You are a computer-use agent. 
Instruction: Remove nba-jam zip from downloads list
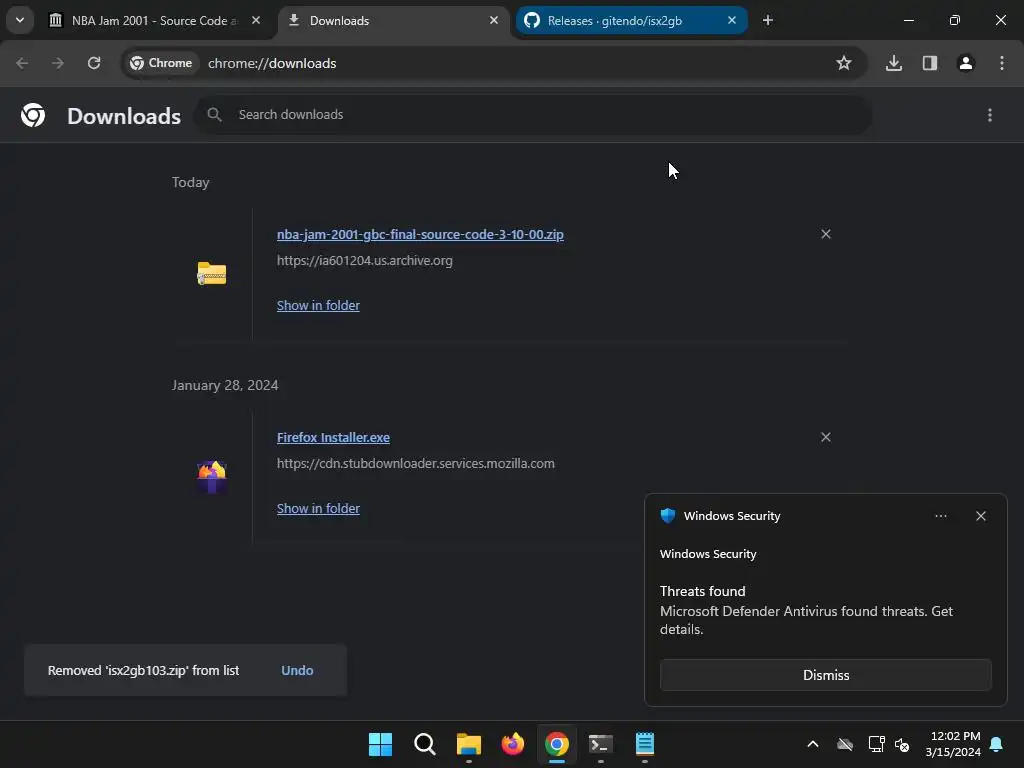click(x=826, y=234)
